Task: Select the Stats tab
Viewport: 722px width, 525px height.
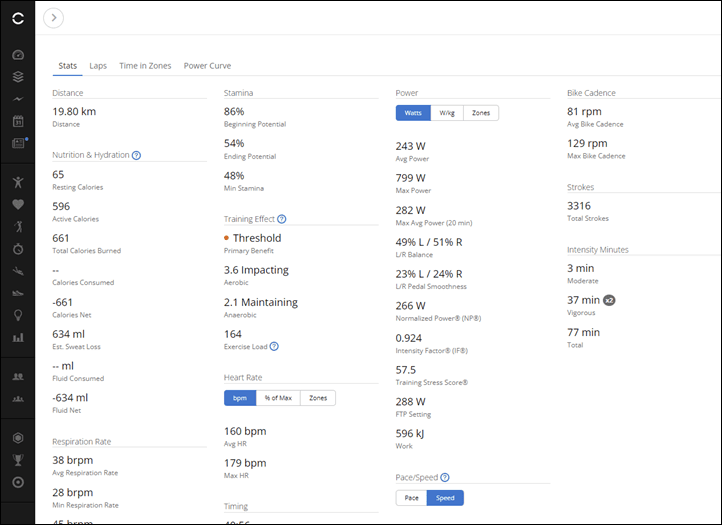Action: 68,66
